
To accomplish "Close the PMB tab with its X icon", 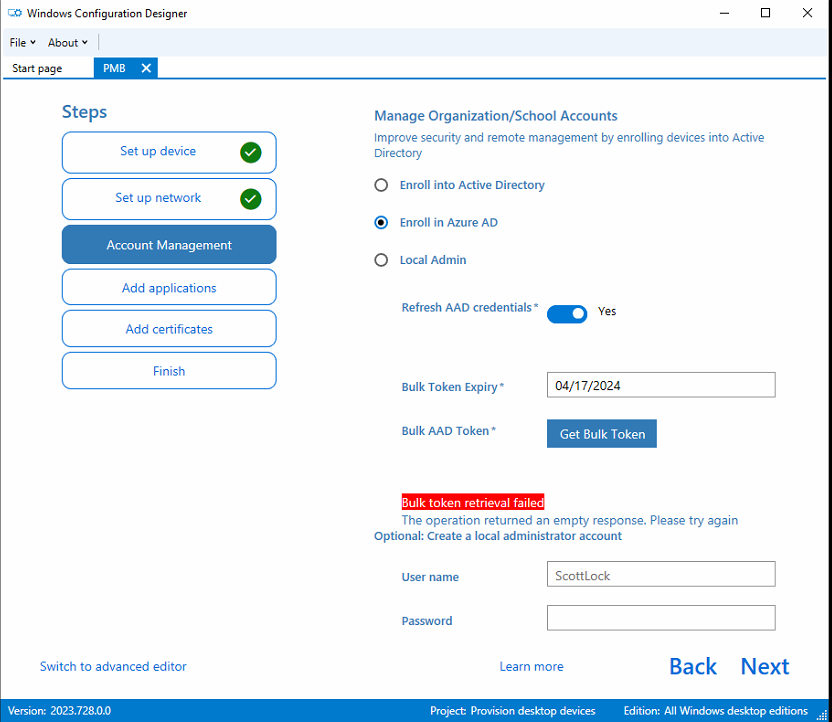I will click(146, 68).
